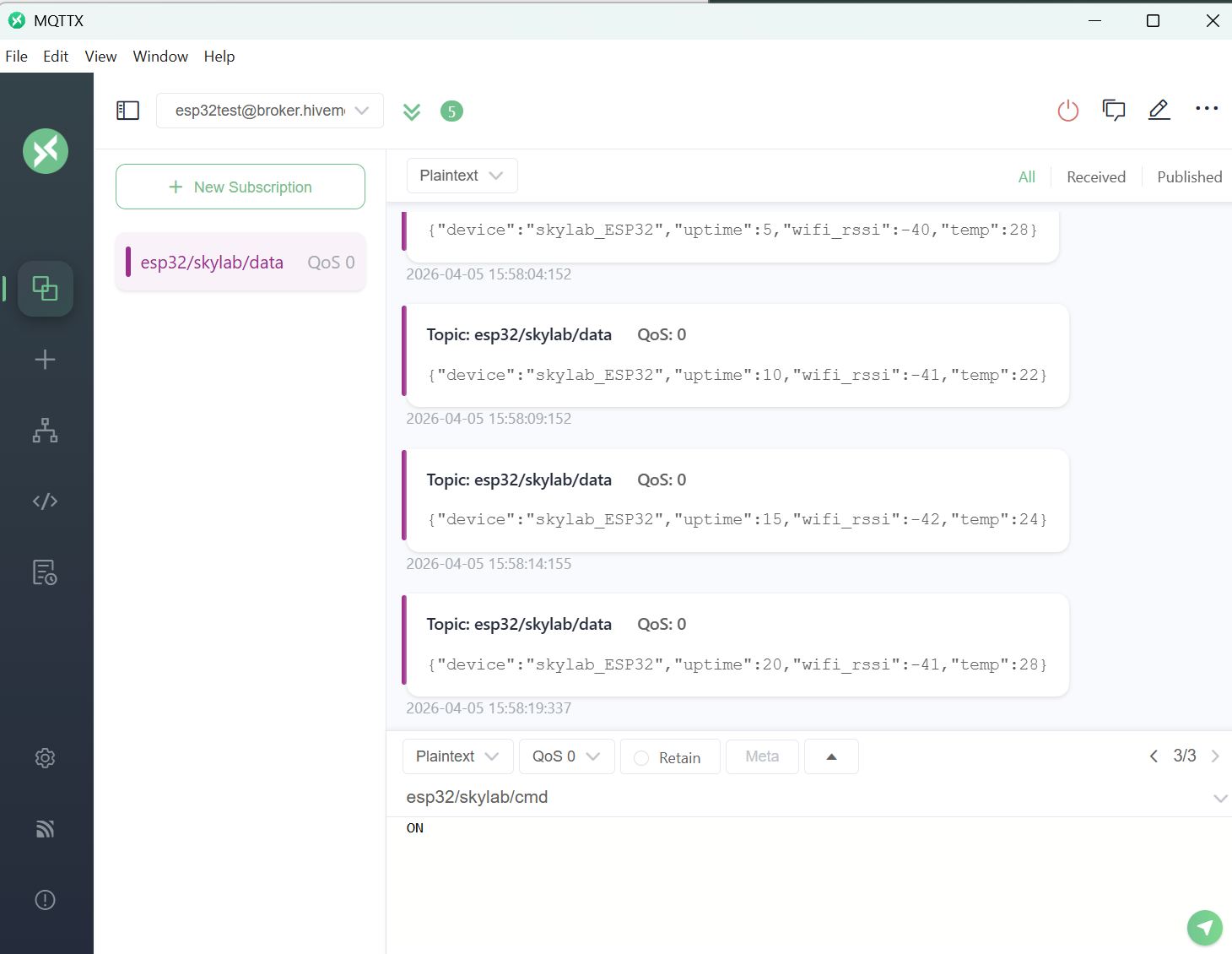Open the Log page icon

[x=46, y=572]
